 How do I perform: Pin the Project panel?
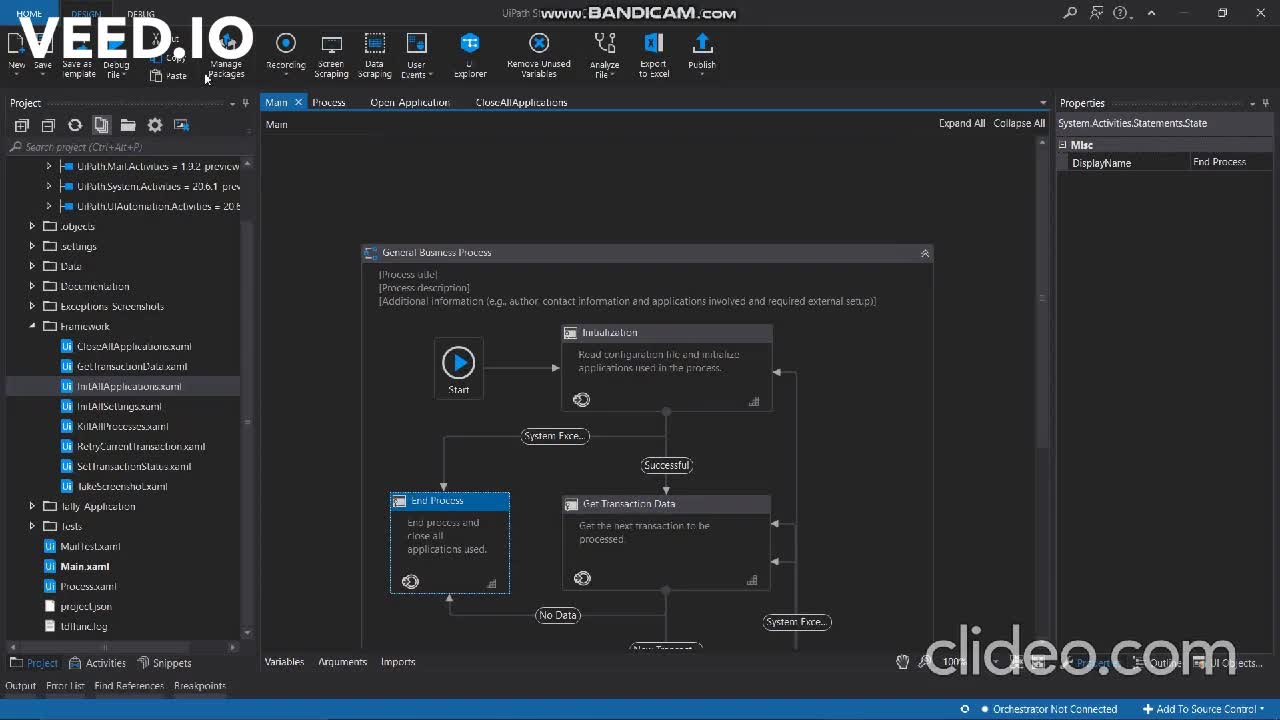coord(246,103)
